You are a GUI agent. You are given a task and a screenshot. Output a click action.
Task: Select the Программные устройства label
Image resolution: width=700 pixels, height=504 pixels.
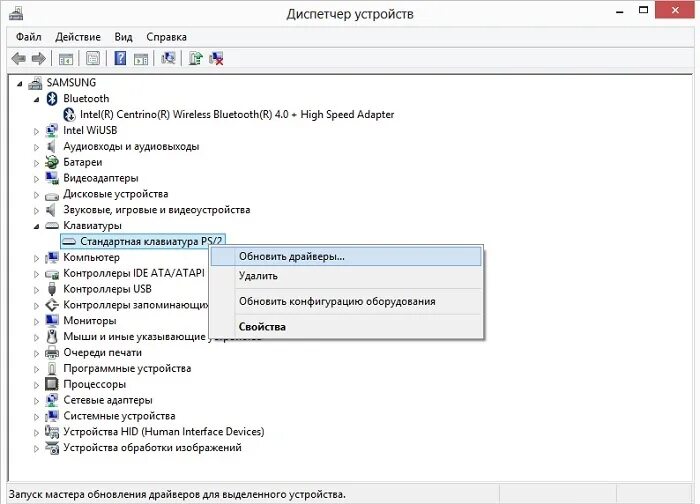127,369
